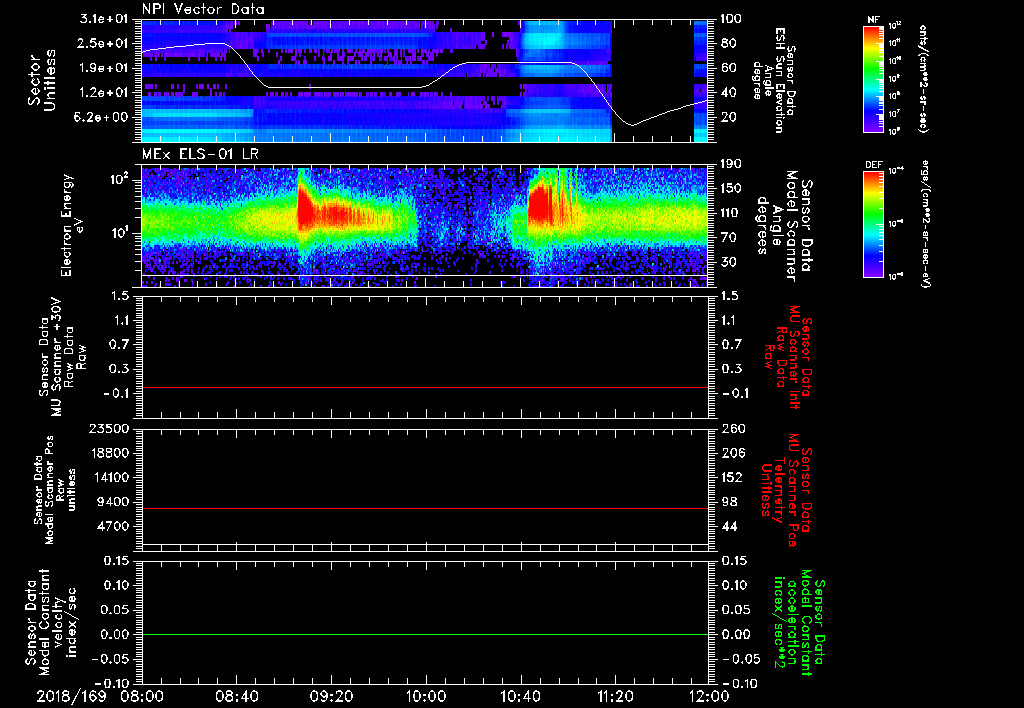Click the '2018/169' date label
Image resolution: width=1024 pixels, height=708 pixels.
(x=71, y=697)
